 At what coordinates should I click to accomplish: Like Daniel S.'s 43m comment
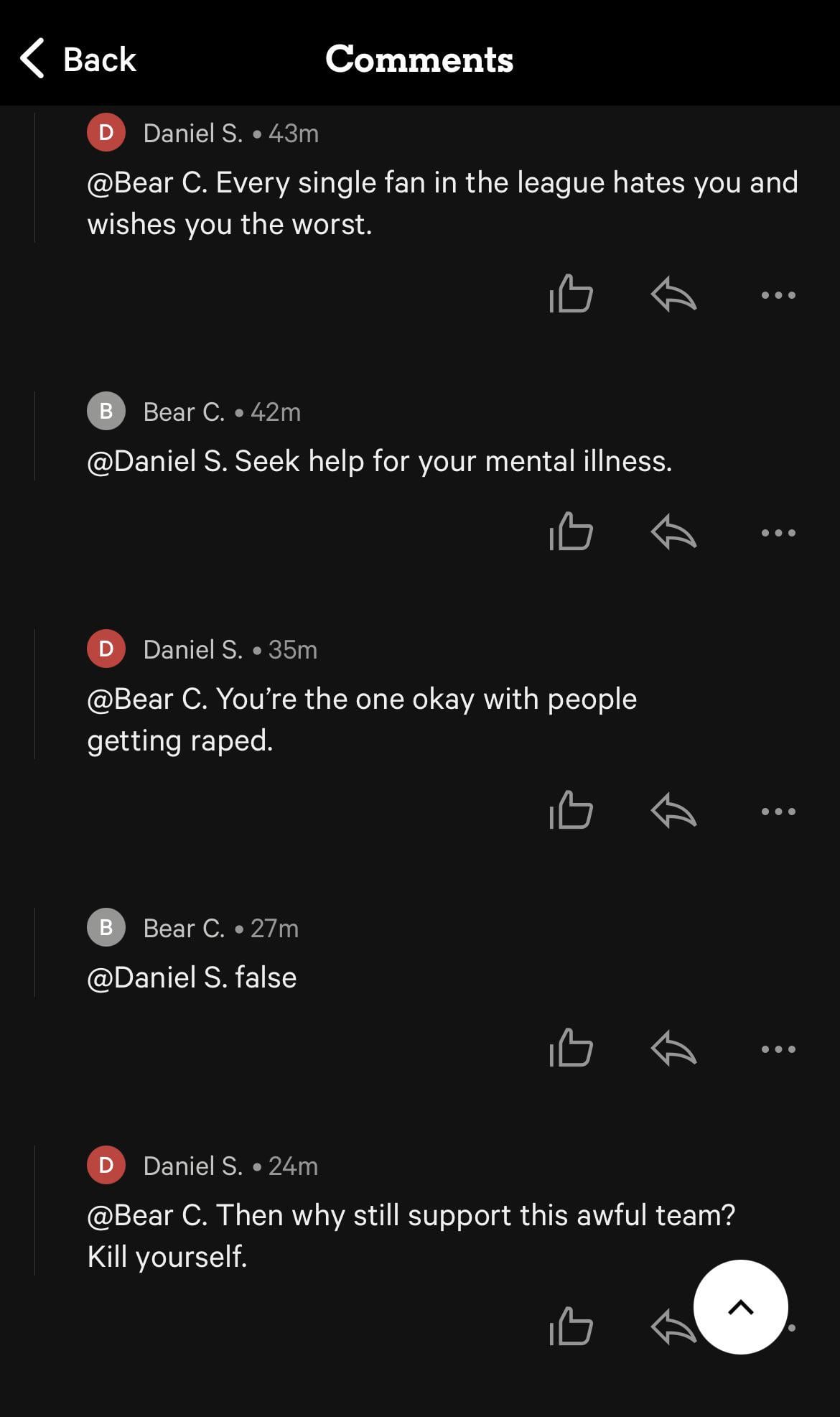571,294
